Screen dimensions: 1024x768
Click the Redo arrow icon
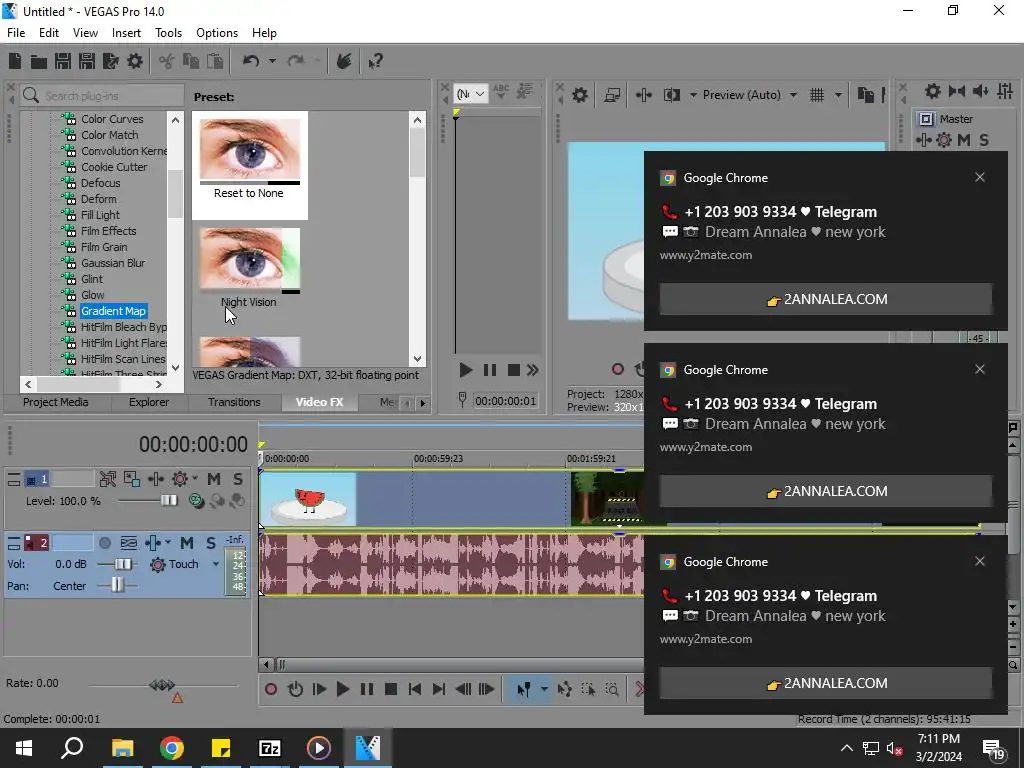point(296,61)
